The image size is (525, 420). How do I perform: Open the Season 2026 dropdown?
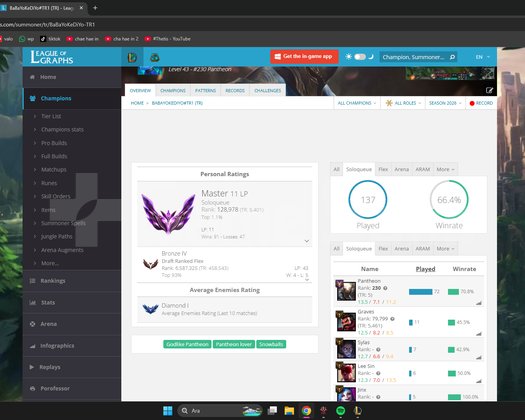click(445, 103)
